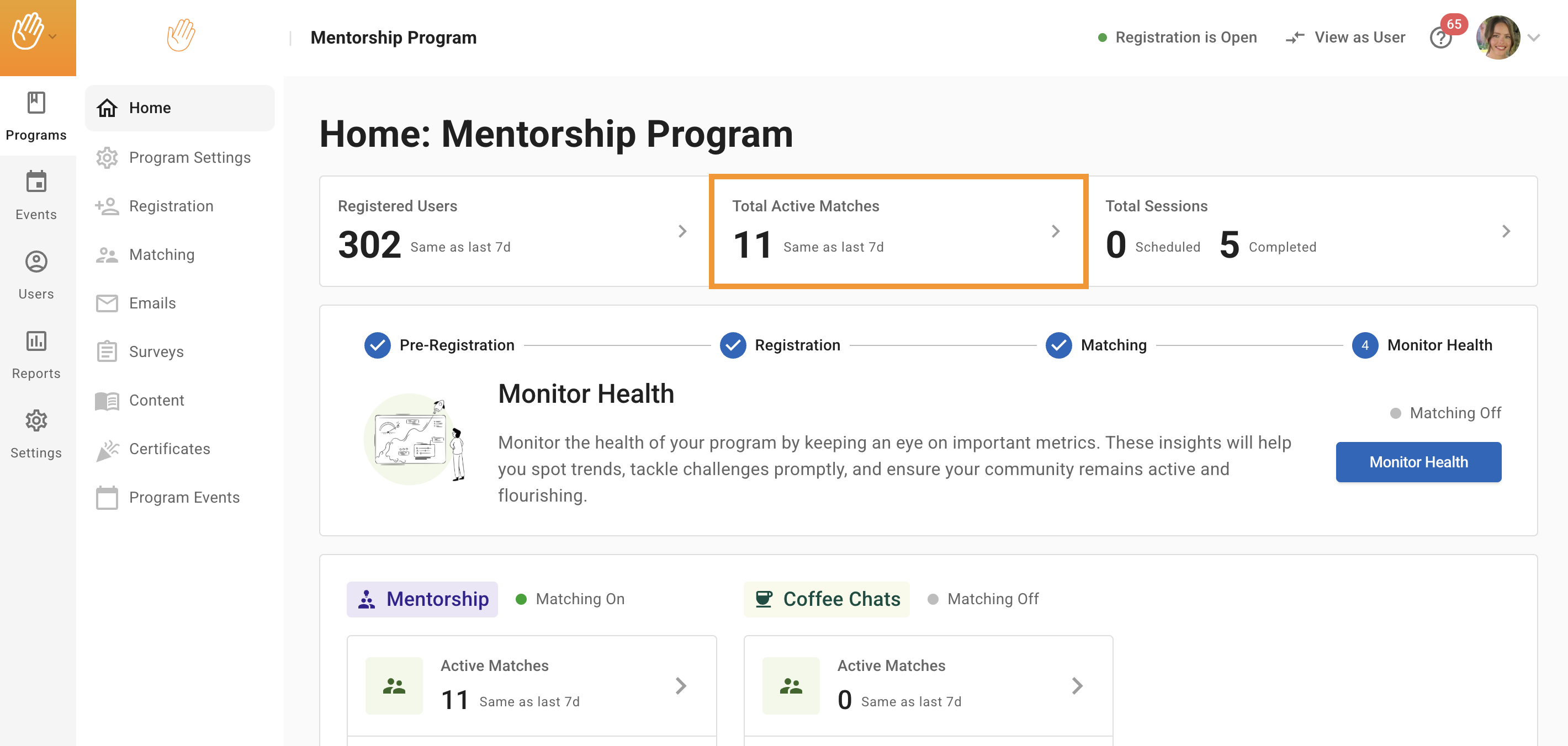This screenshot has width=1568, height=746.
Task: Select the step 4 Monitor Health circle
Action: pyautogui.click(x=1365, y=345)
